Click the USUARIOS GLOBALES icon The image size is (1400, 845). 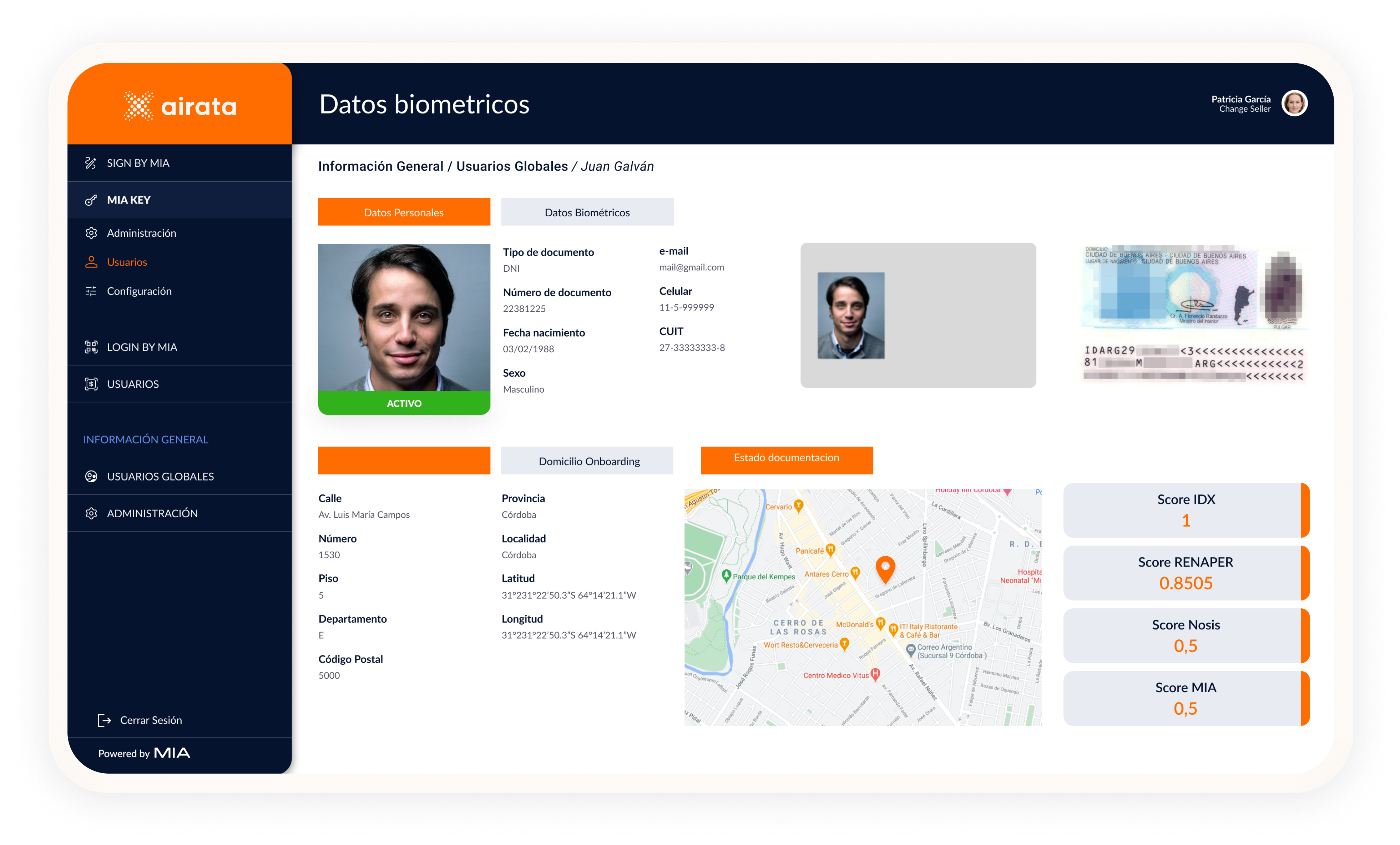coord(91,477)
